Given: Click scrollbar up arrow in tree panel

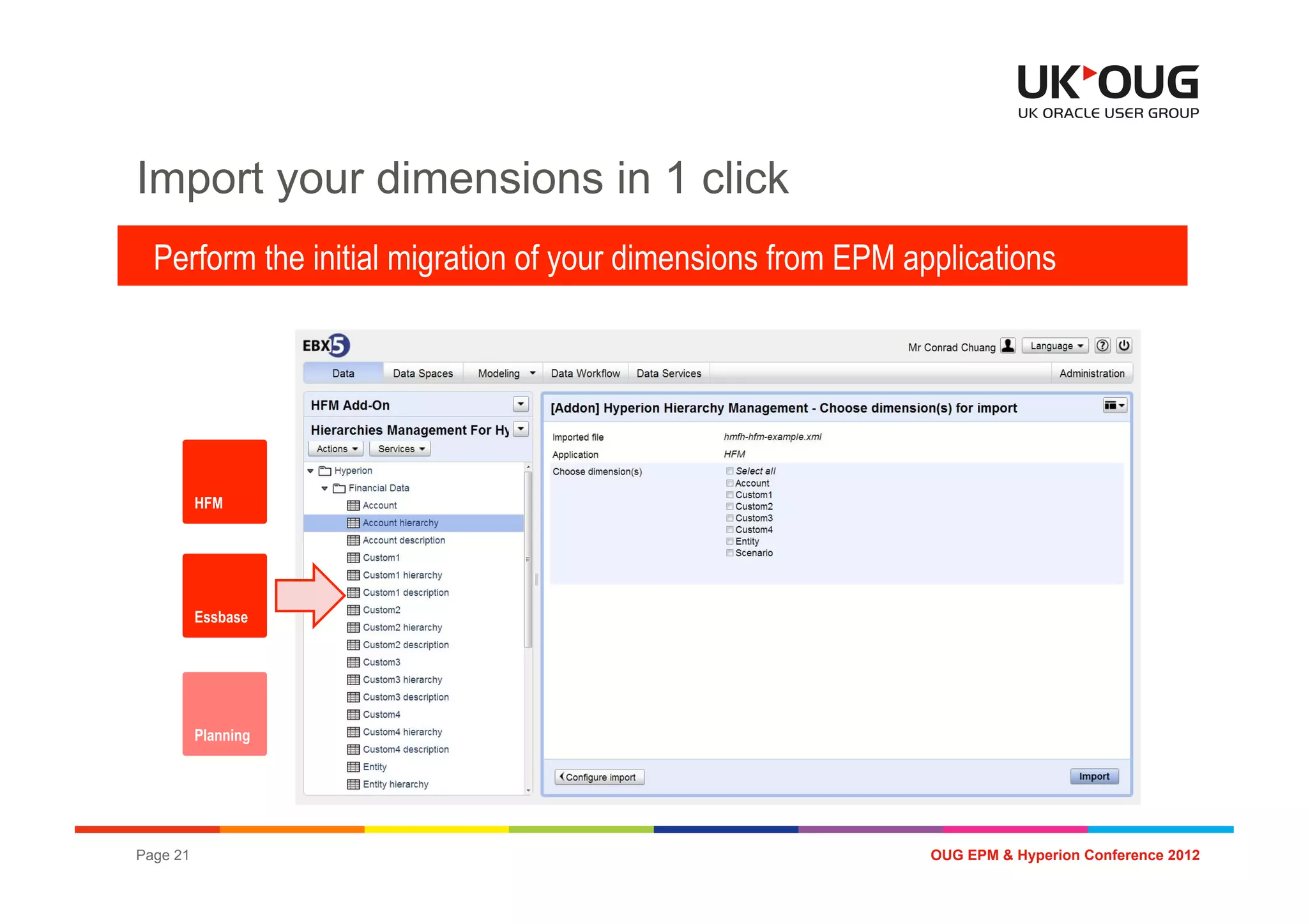Looking at the screenshot, I should click(x=528, y=467).
